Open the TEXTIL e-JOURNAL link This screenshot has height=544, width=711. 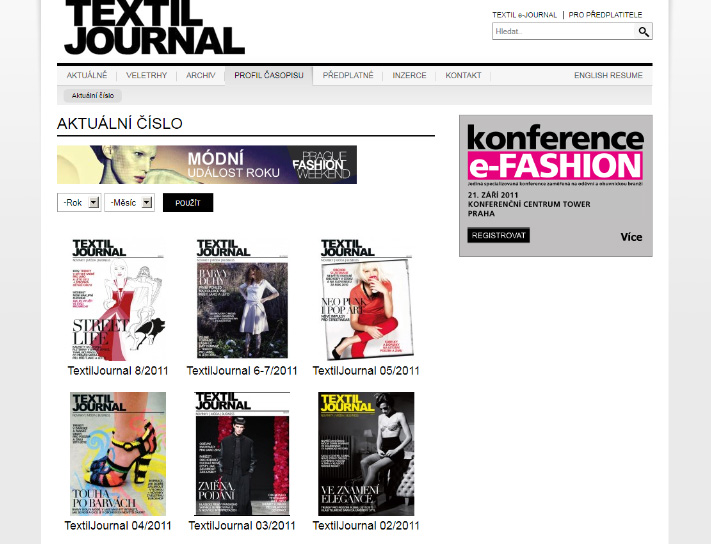(x=524, y=15)
